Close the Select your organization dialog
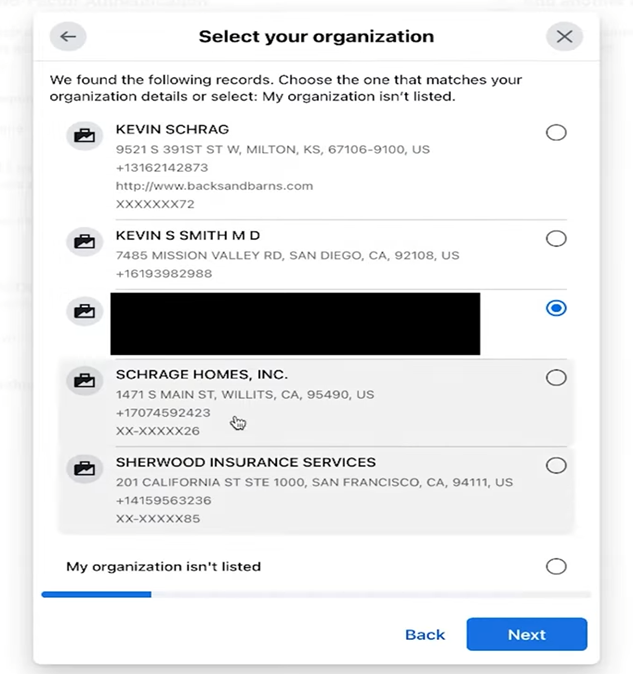The width and height of the screenshot is (633, 674). (564, 37)
